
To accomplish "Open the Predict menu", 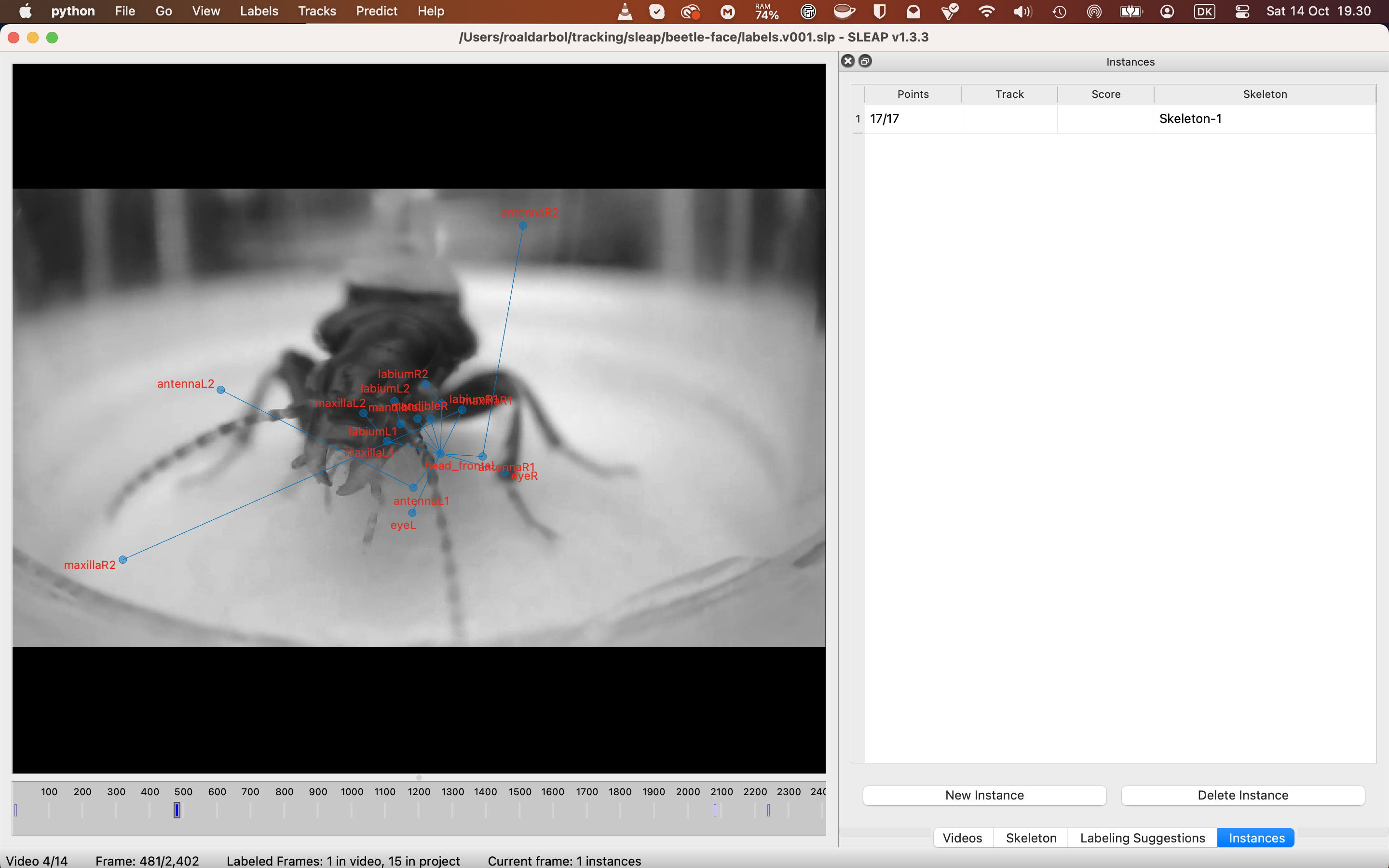I will (x=377, y=11).
